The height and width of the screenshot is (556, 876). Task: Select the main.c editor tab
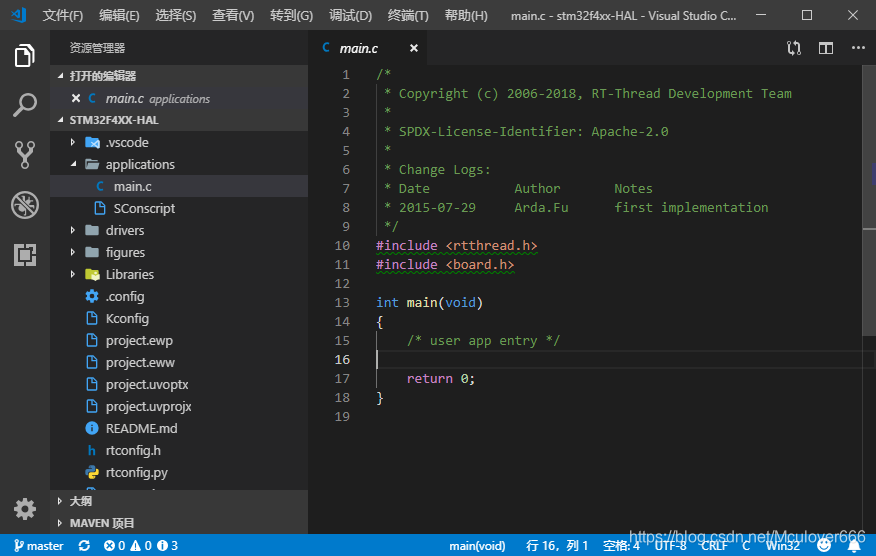[368, 48]
